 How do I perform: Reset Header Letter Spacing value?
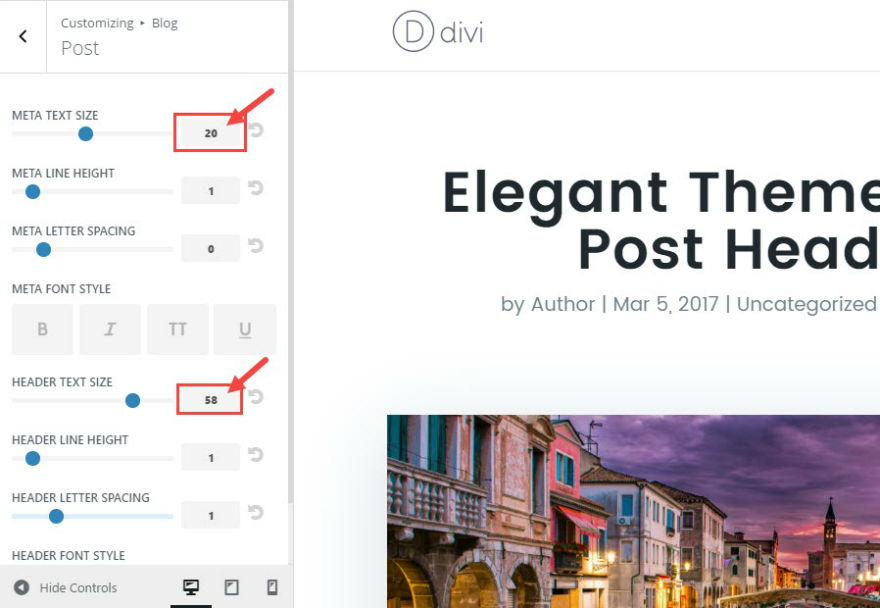pyautogui.click(x=256, y=513)
